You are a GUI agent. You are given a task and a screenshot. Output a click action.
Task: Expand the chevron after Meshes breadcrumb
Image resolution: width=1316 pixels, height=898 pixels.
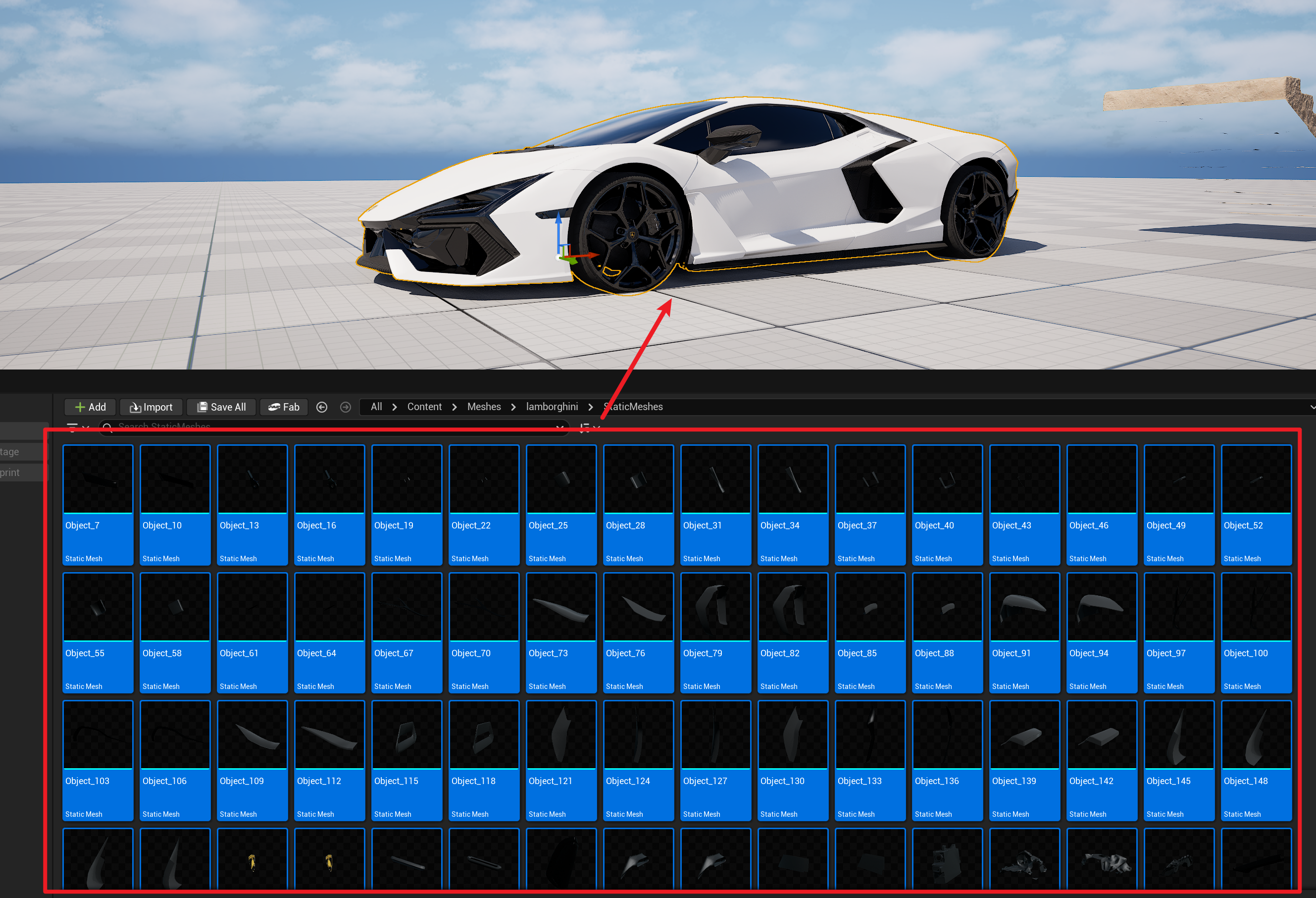tap(513, 407)
